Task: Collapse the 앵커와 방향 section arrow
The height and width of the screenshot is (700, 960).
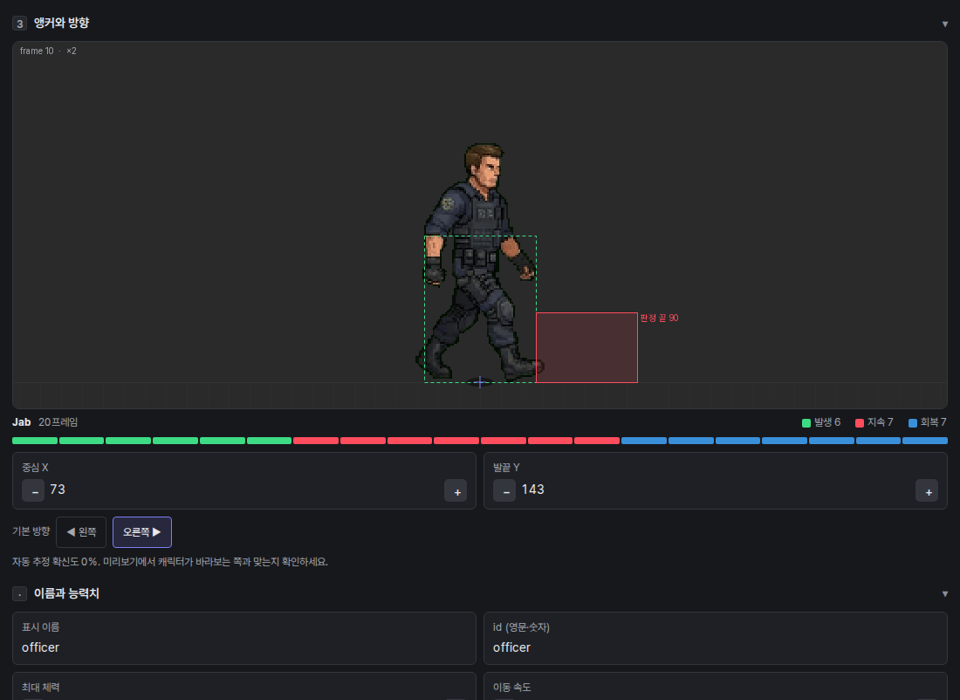Action: pos(945,24)
